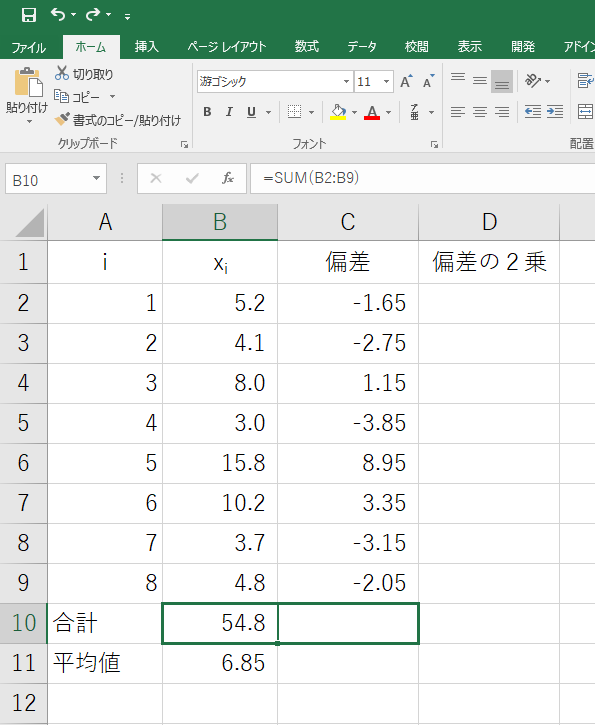595x725 pixels.
Task: Open the 表示 tab
Action: 470,47
